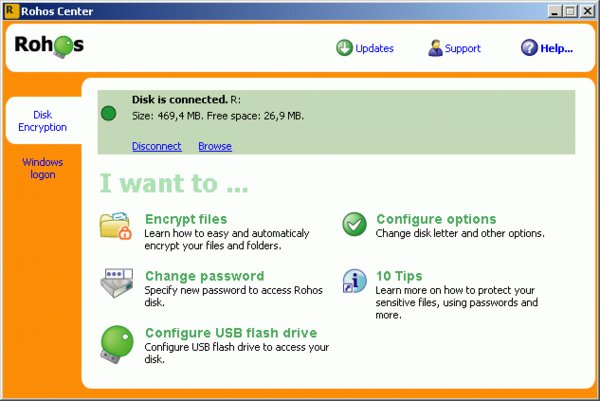Image resolution: width=600 pixels, height=401 pixels.
Task: Open the 10 Tips heading
Action: pos(399,276)
